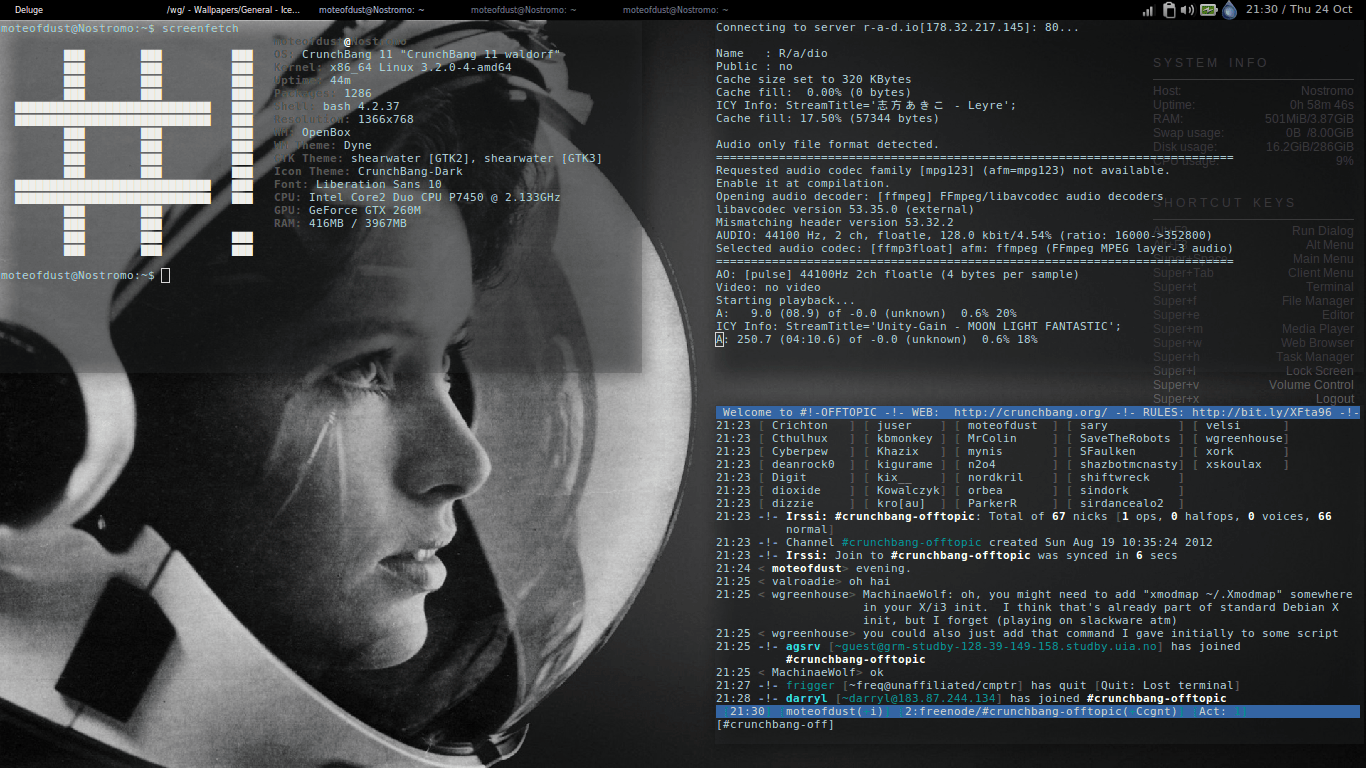Select nick 'Kowalczyk' in the names list
Image resolution: width=1366 pixels, height=768 pixels.
[x=908, y=491]
